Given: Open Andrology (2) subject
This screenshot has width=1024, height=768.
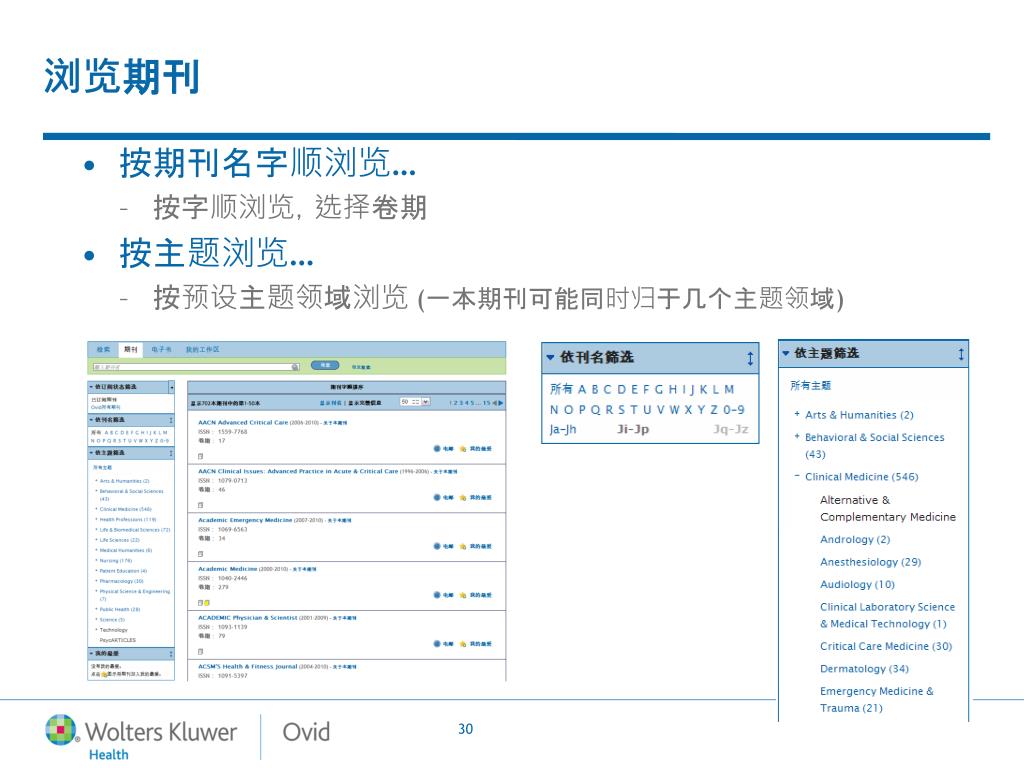Looking at the screenshot, I should pos(855,539).
